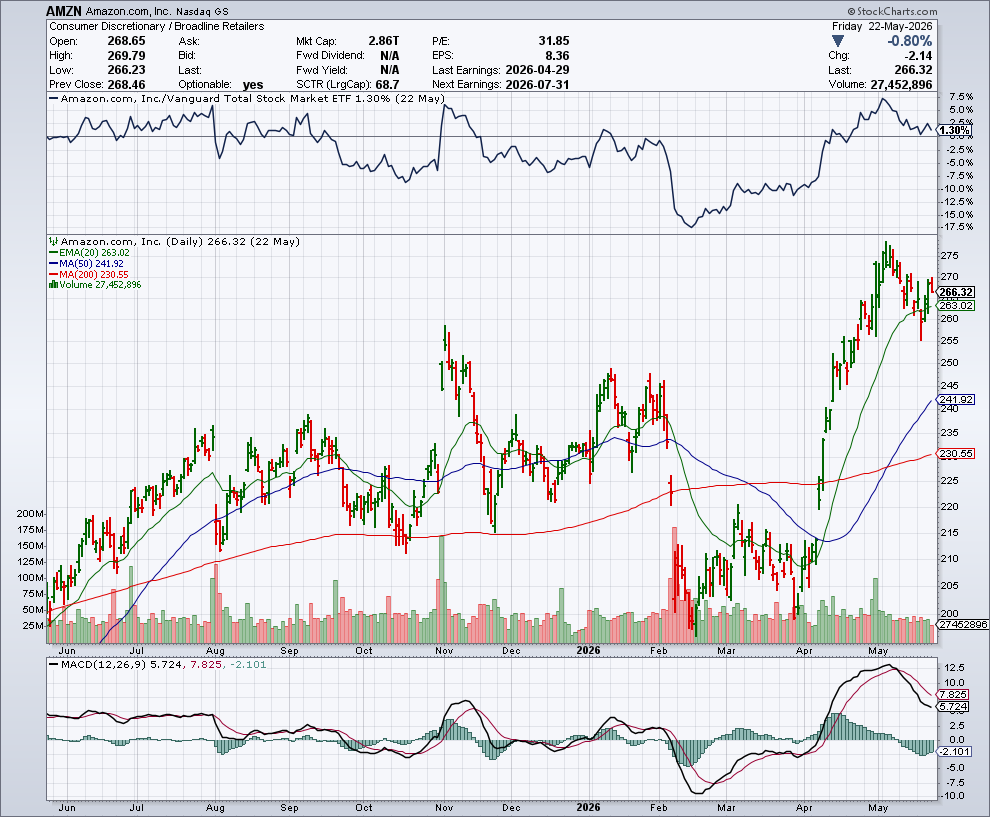
Task: Click the boxed 27452896 volume label on right axis
Action: [962, 624]
